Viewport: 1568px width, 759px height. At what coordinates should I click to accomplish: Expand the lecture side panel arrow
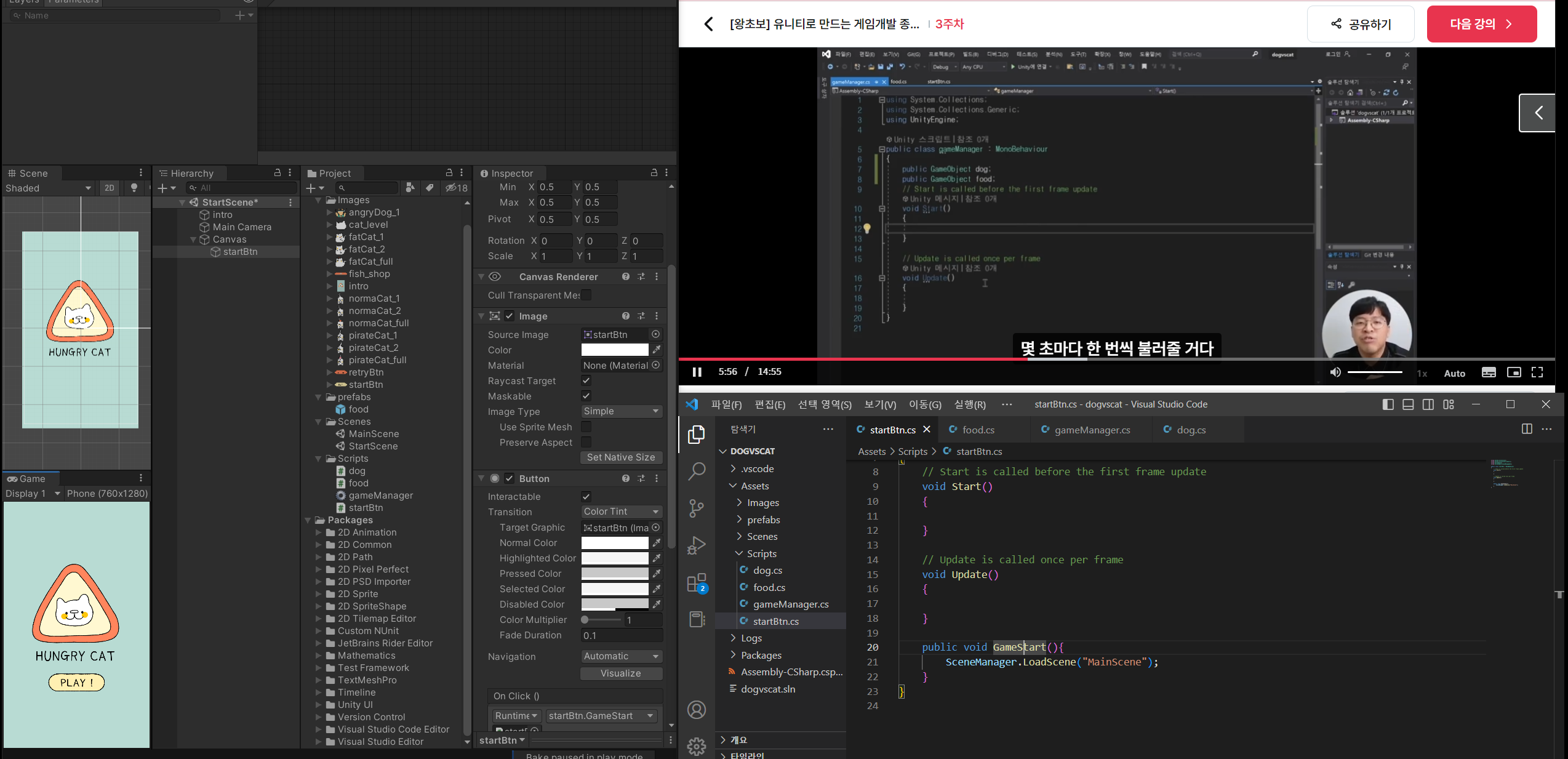(x=1538, y=113)
